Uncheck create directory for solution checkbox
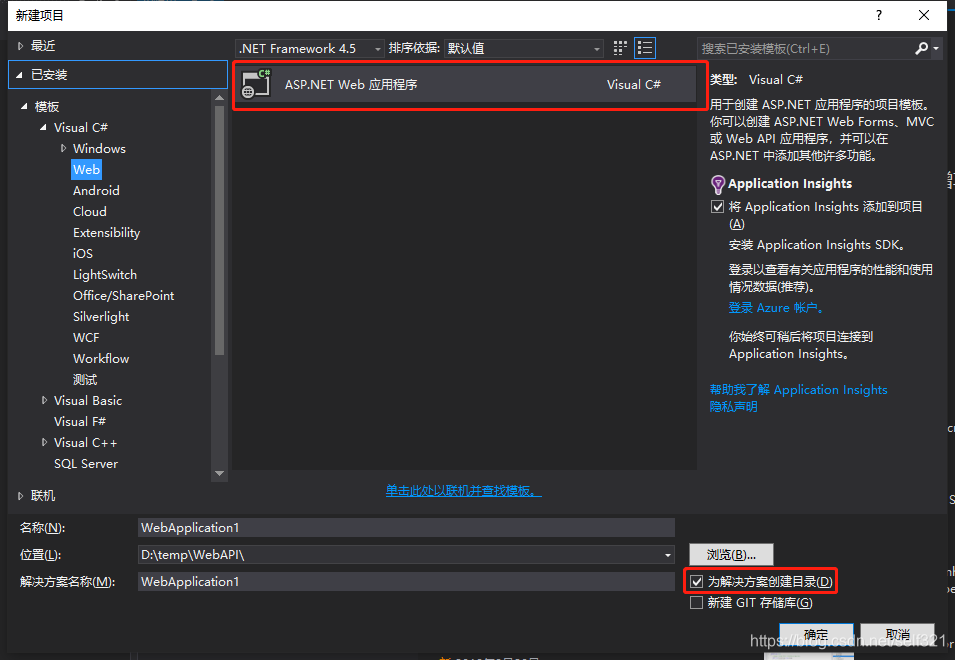 click(697, 582)
